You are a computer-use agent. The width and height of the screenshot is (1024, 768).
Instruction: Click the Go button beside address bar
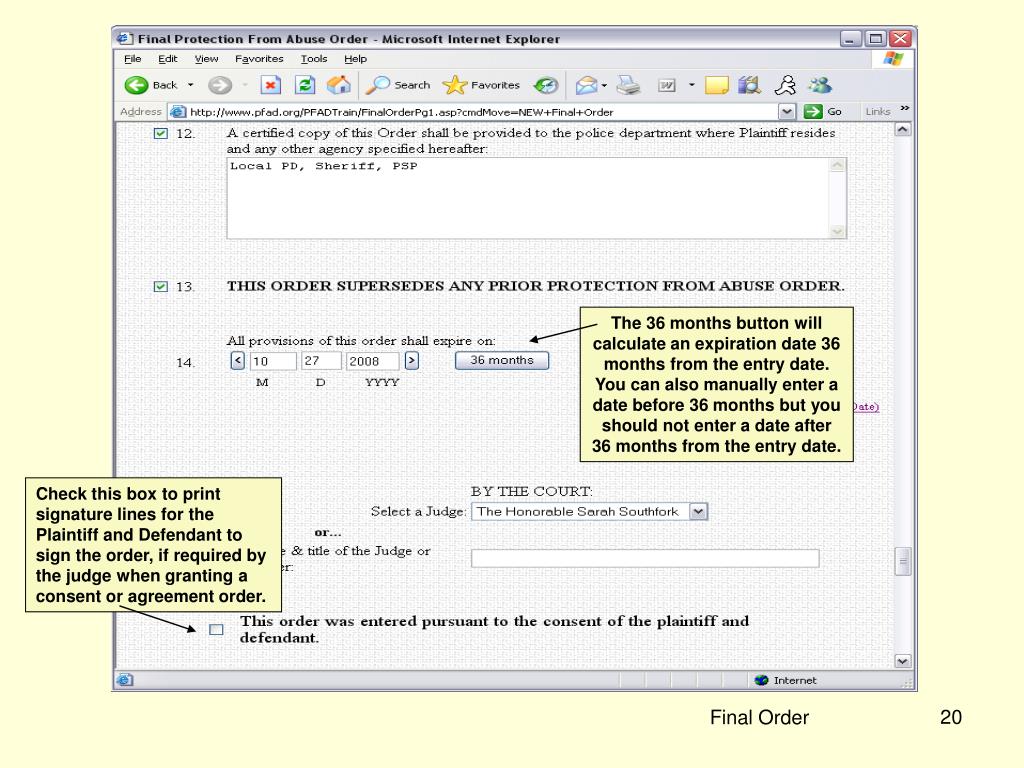coord(822,111)
